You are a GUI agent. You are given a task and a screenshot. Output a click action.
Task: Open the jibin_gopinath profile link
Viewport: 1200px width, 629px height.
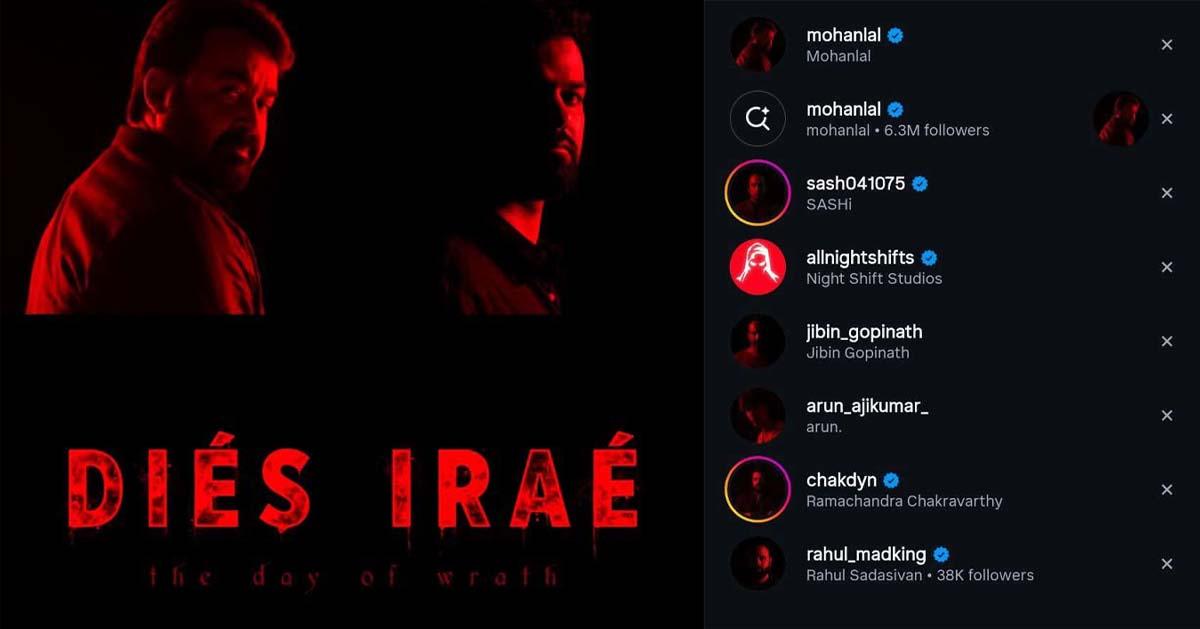(864, 331)
